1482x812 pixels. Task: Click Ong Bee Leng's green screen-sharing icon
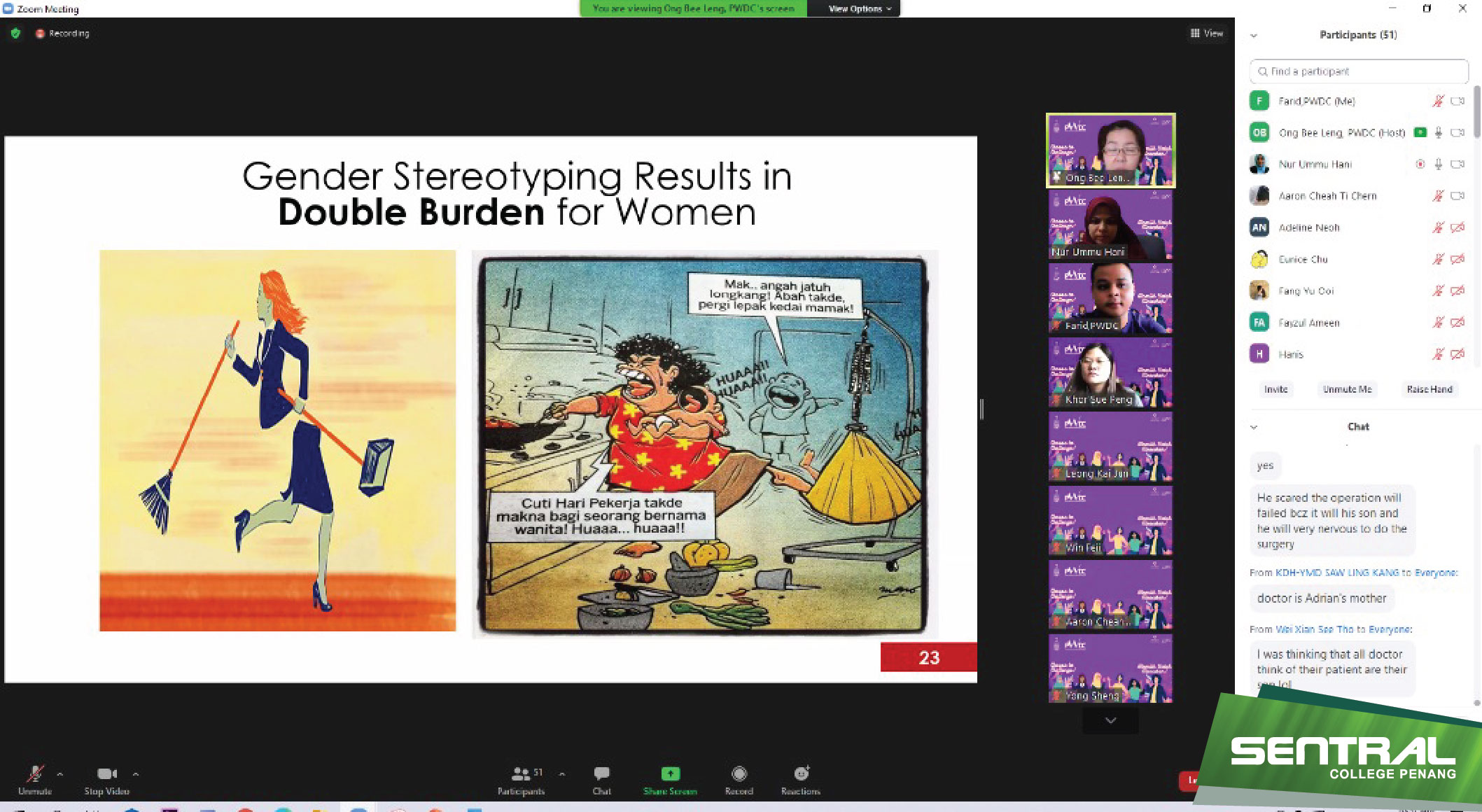click(1420, 132)
